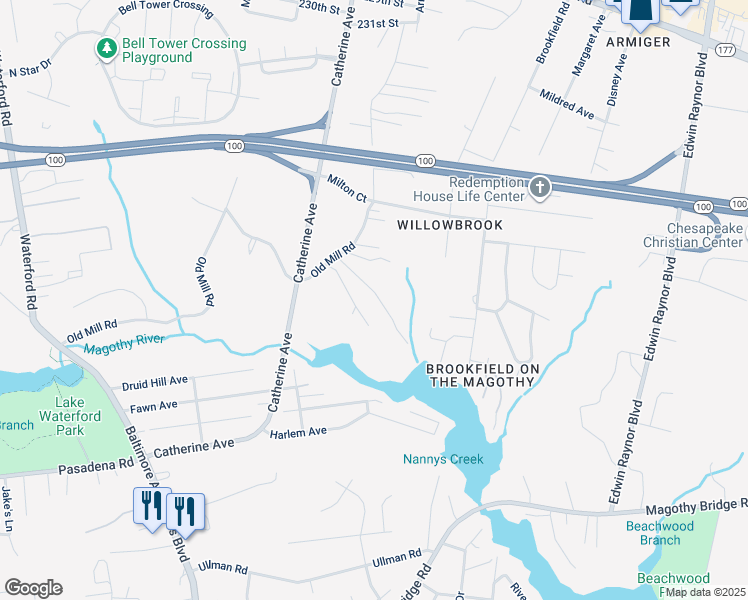Select the Chesapeake Christian Center label
The height and width of the screenshot is (600, 748).
point(693,235)
